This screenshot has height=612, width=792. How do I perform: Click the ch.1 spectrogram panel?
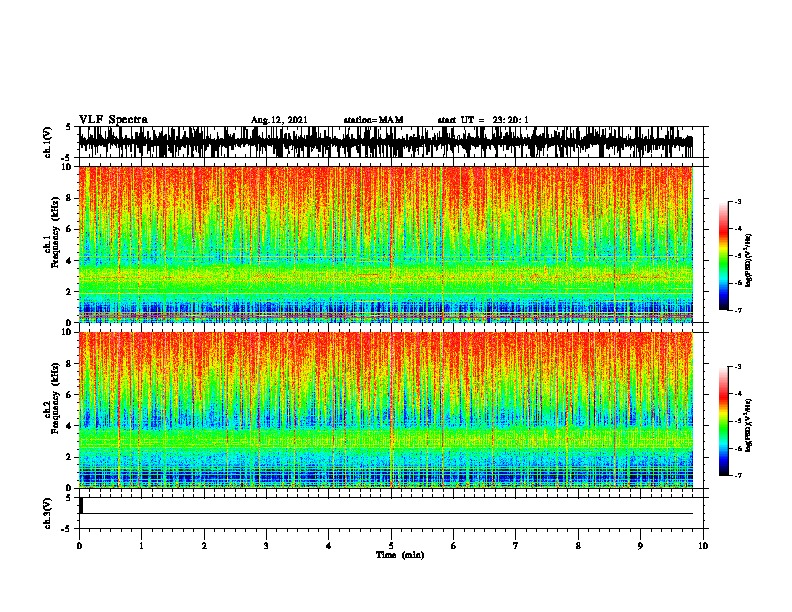pos(386,244)
